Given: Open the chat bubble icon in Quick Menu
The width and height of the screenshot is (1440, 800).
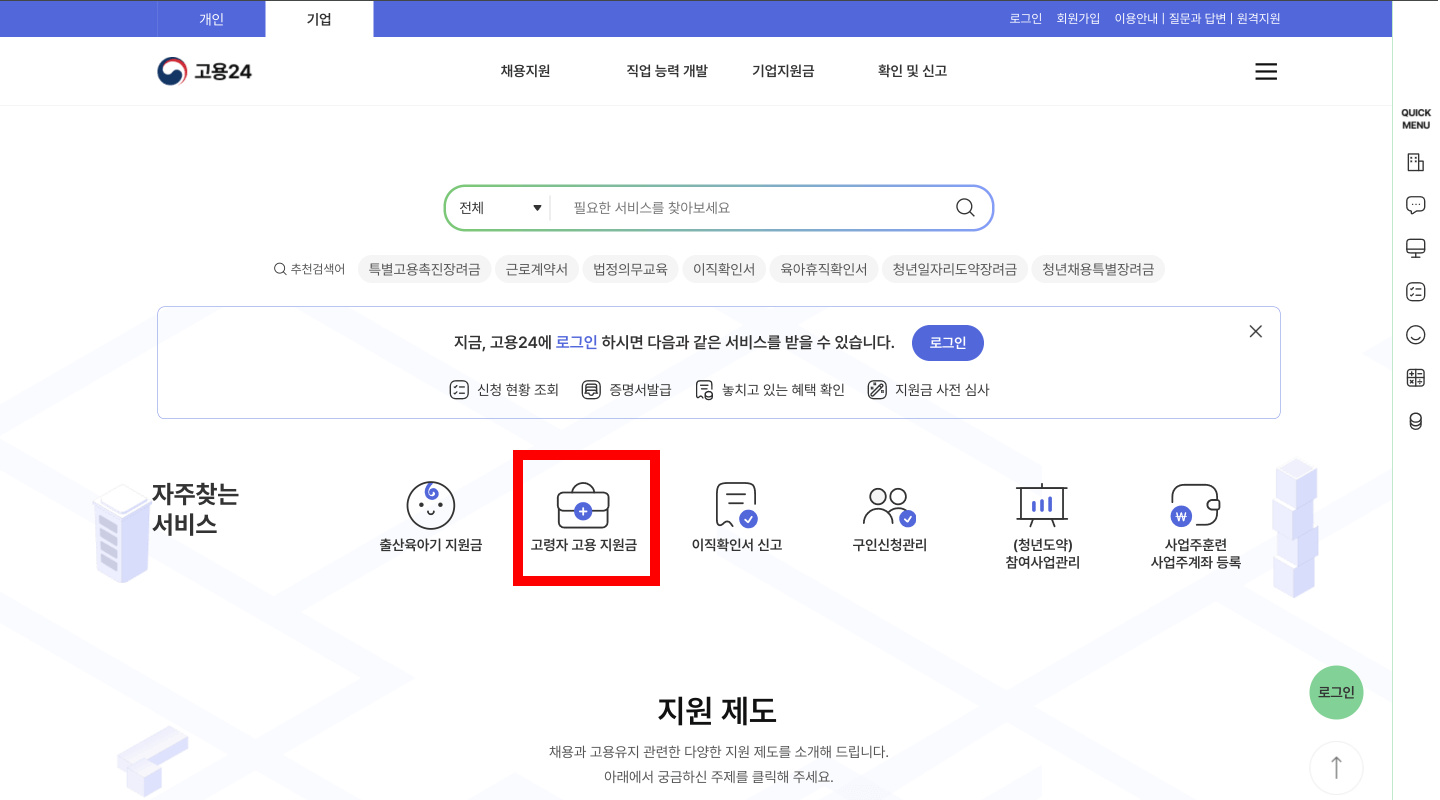Looking at the screenshot, I should [1415, 204].
